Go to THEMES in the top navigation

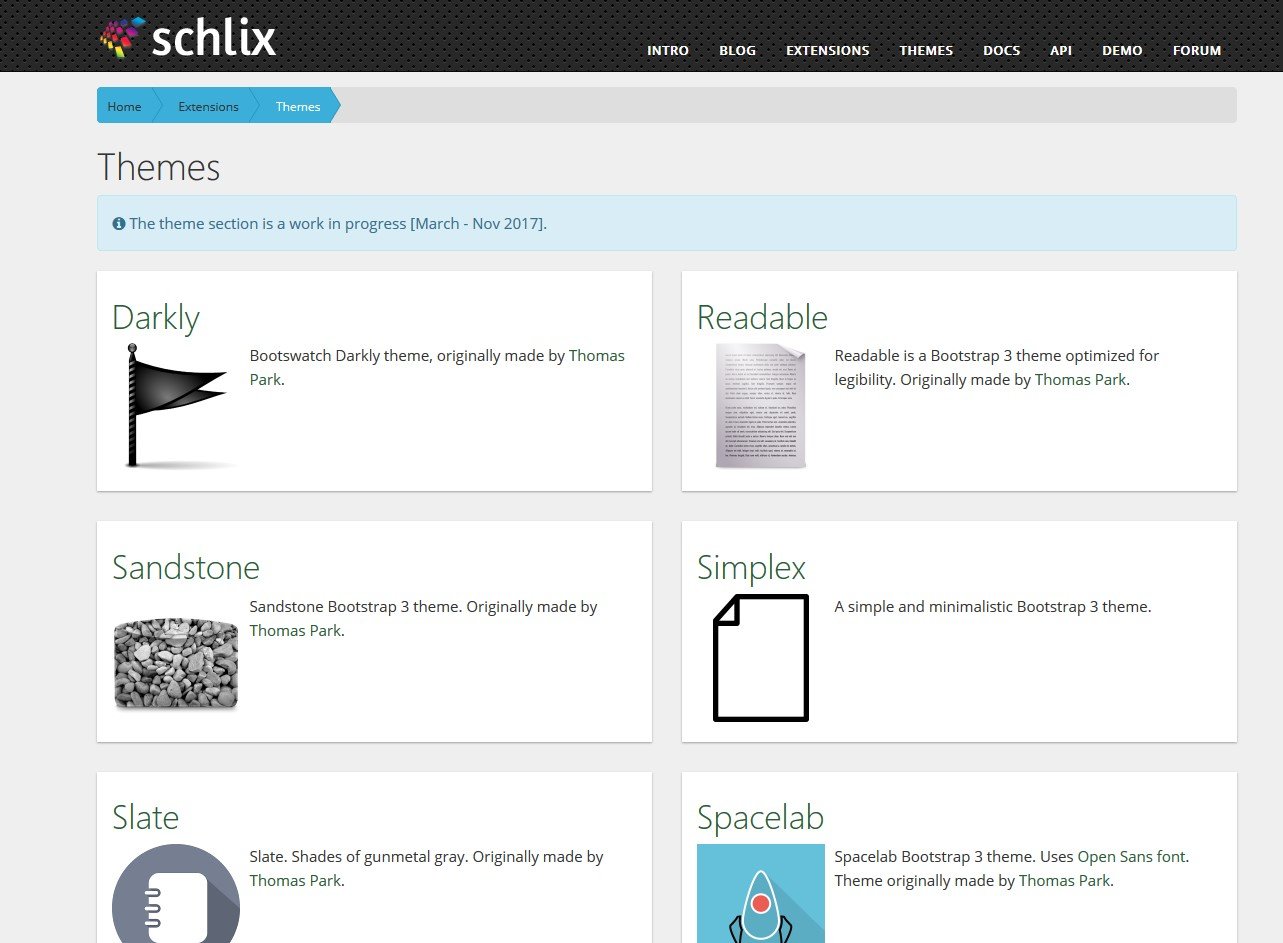pos(926,50)
